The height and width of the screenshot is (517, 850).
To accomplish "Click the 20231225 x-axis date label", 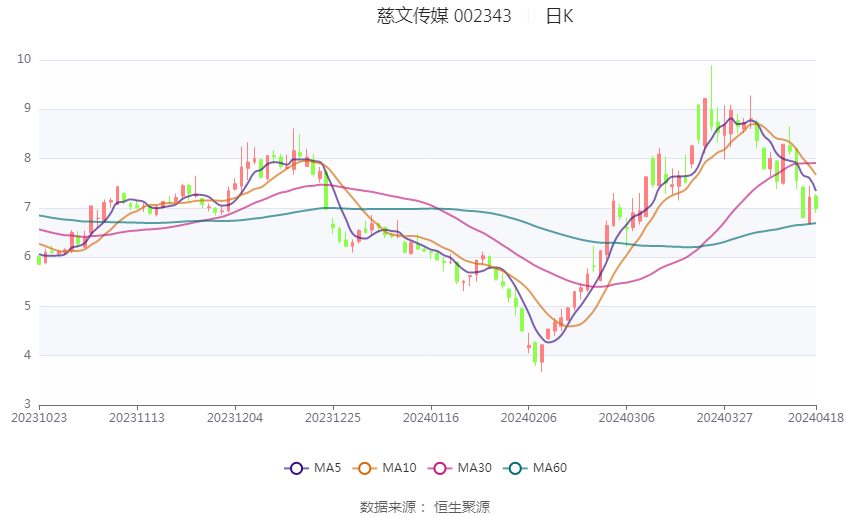I will pyautogui.click(x=333, y=418).
